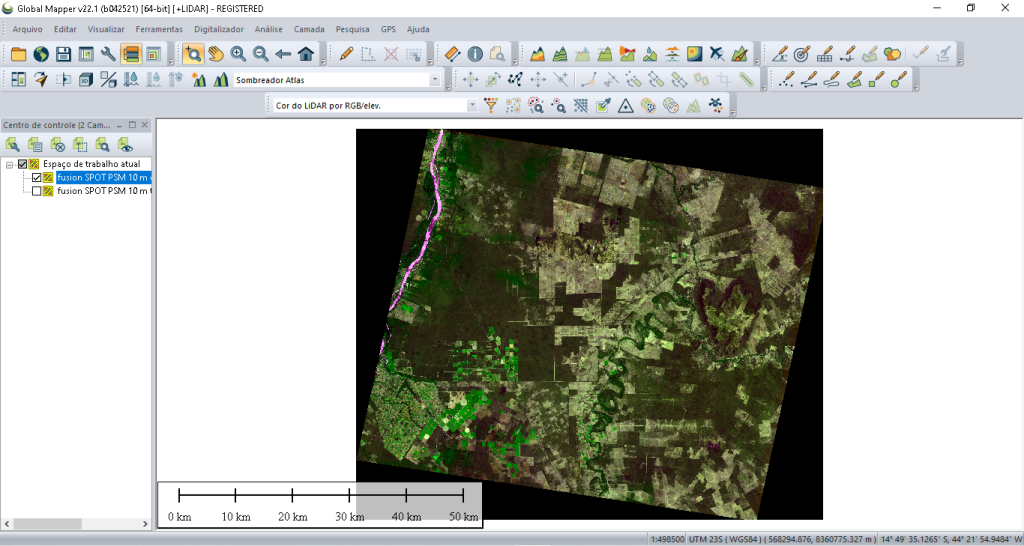Open the Ferramentas menu
Viewport: 1024px width, 546px height.
click(x=159, y=29)
